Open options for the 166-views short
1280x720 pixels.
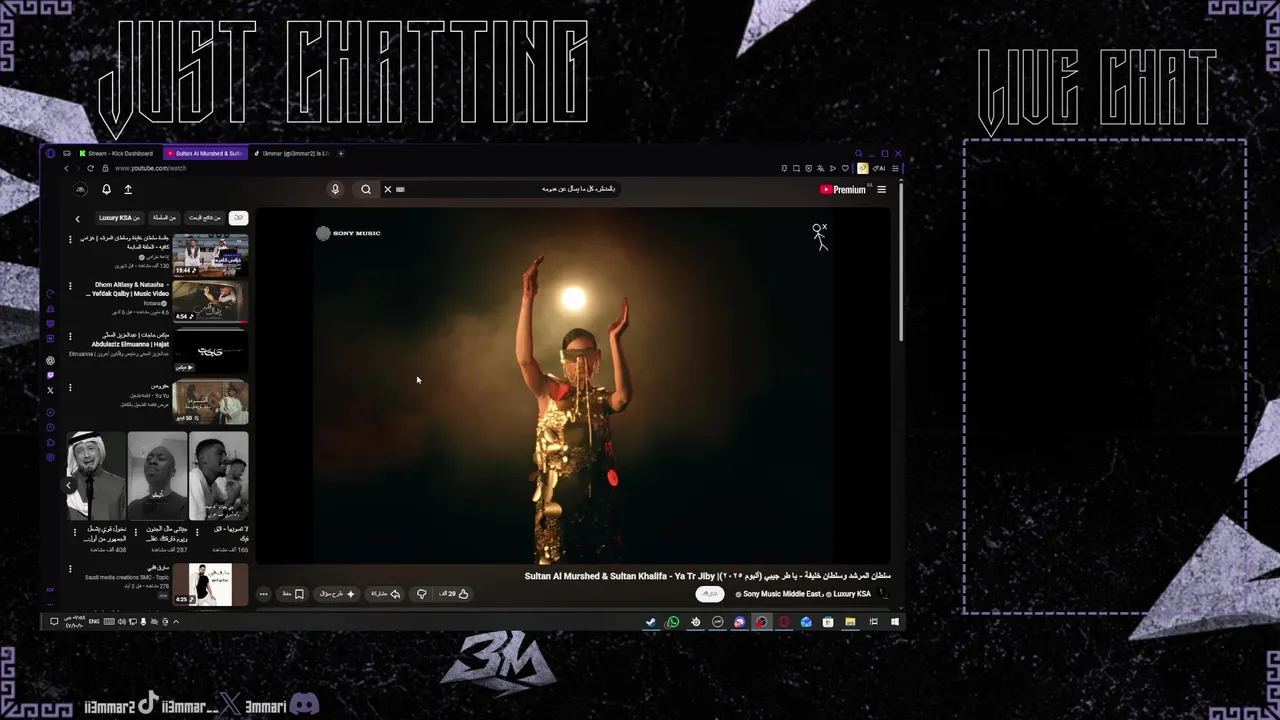coord(196,532)
